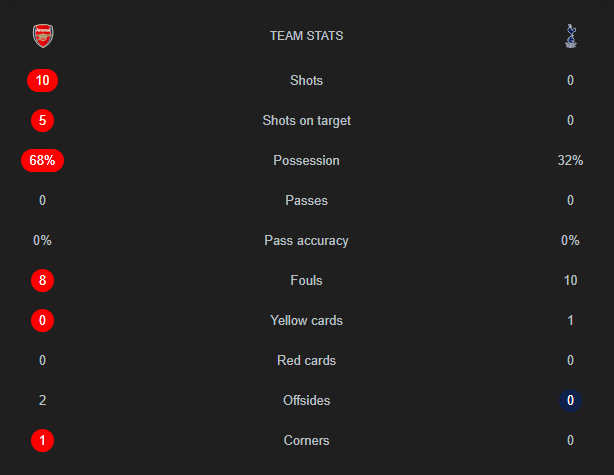Viewport: 614px width, 475px height.
Task: Click the Red cards label
Action: point(306,360)
